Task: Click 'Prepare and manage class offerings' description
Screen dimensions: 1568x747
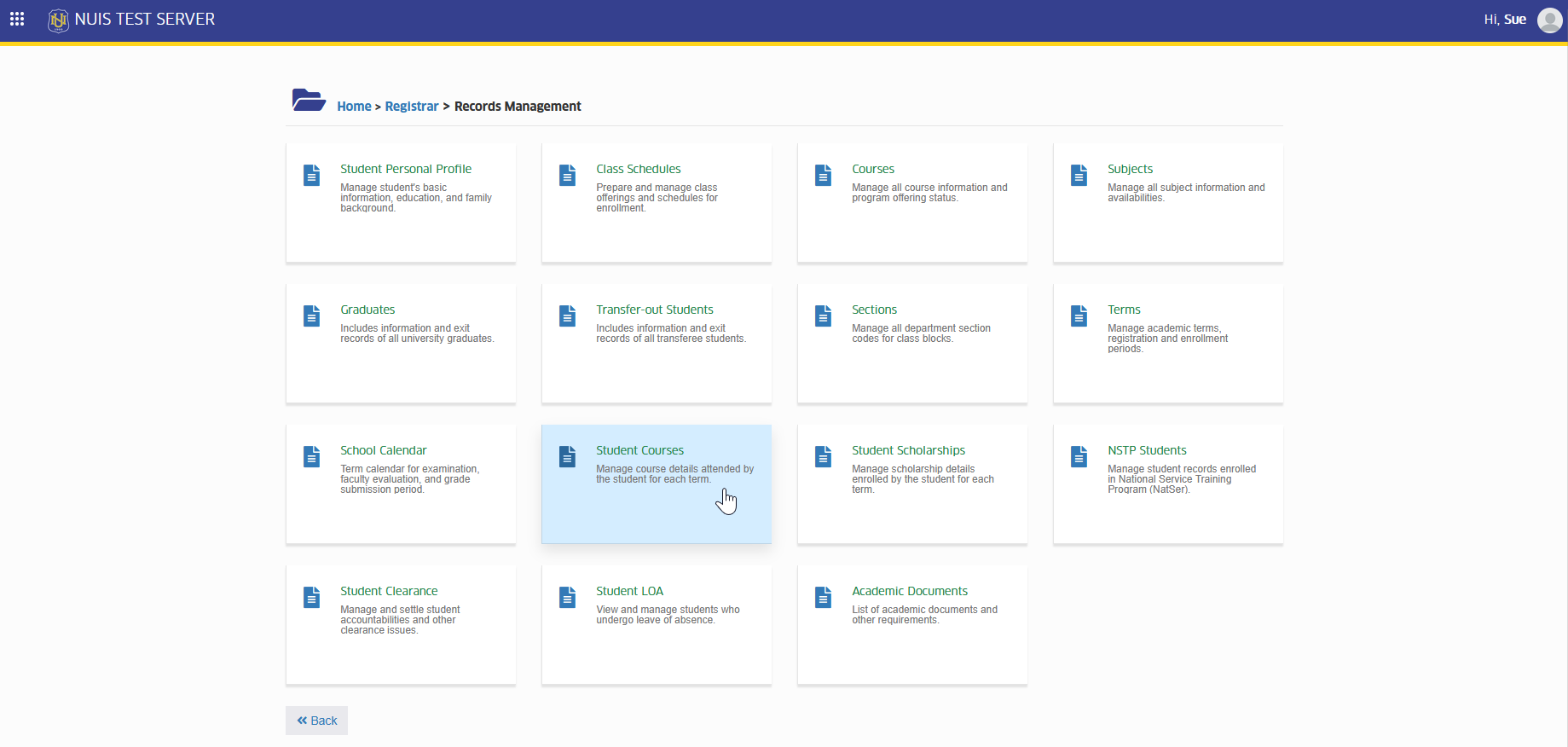Action: 657,198
